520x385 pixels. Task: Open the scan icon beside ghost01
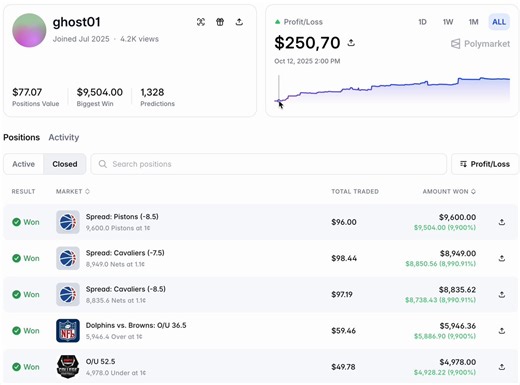point(201,22)
